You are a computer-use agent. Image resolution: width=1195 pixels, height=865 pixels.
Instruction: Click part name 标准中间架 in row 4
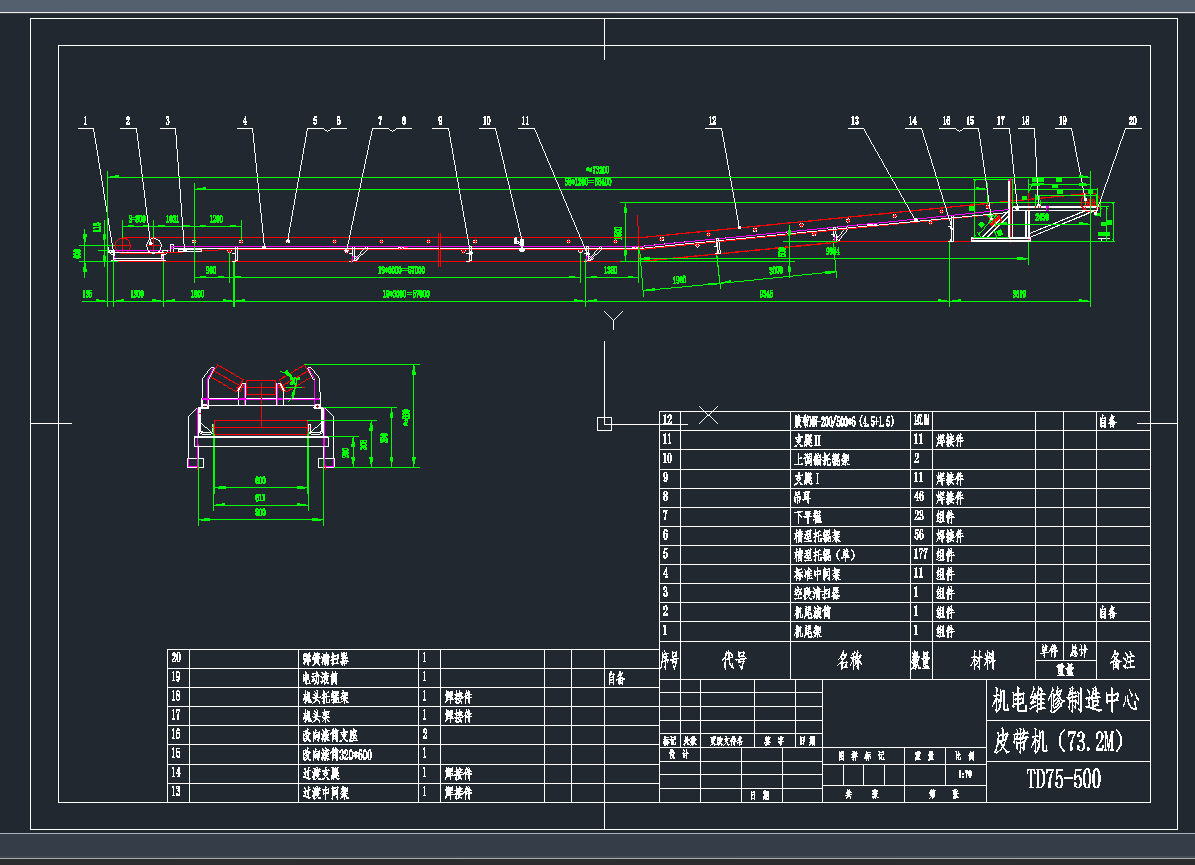tap(817, 574)
